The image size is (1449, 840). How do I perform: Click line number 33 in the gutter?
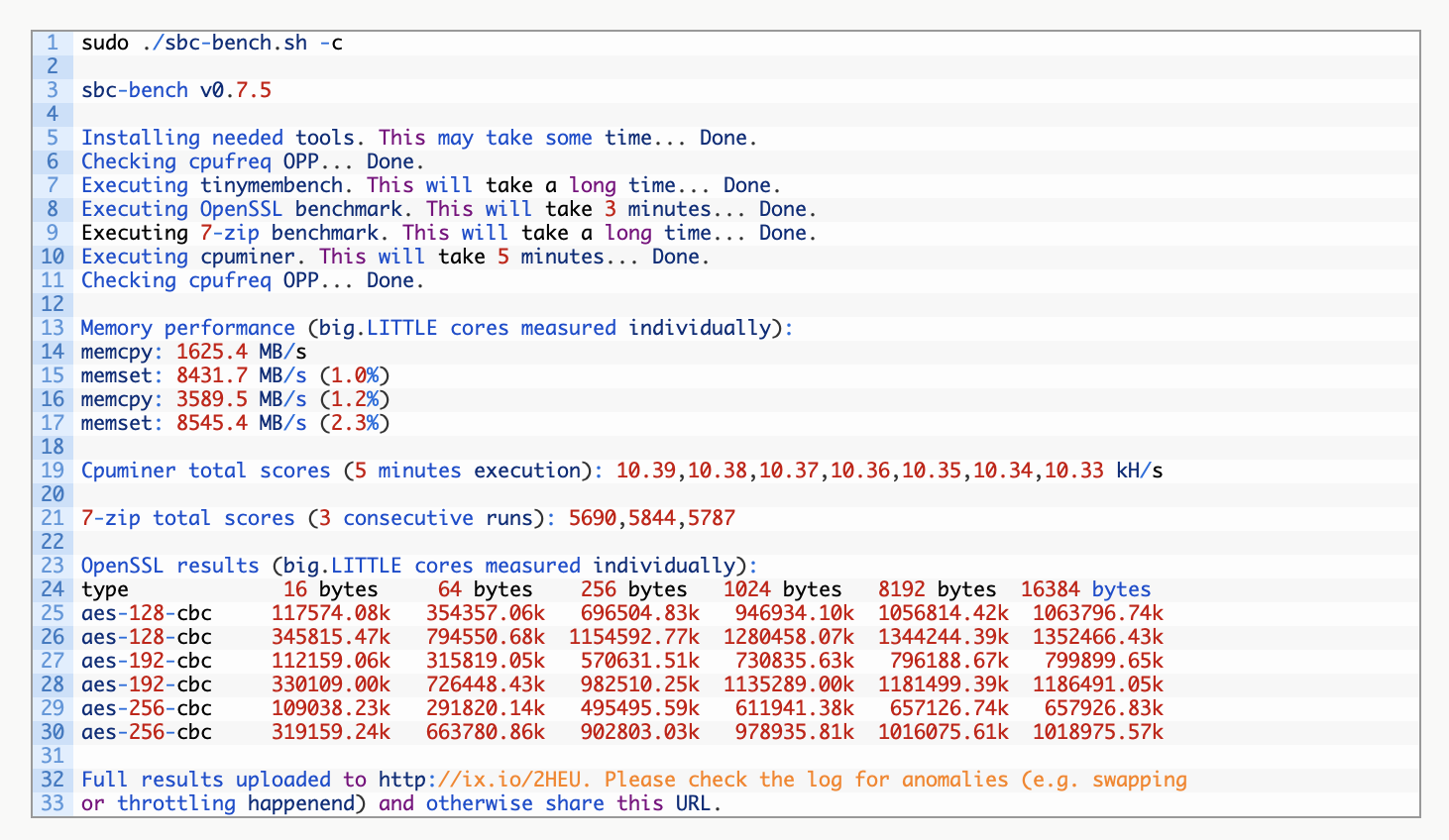[53, 803]
